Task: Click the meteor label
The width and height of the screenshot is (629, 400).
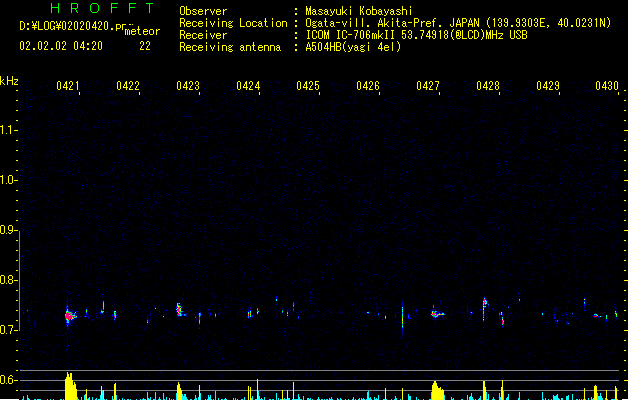Action: (x=142, y=31)
